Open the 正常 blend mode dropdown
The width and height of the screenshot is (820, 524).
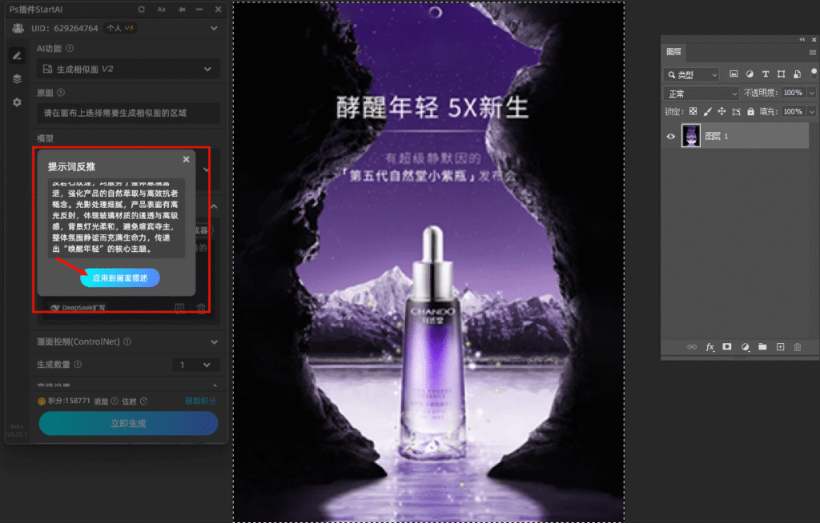coord(701,94)
